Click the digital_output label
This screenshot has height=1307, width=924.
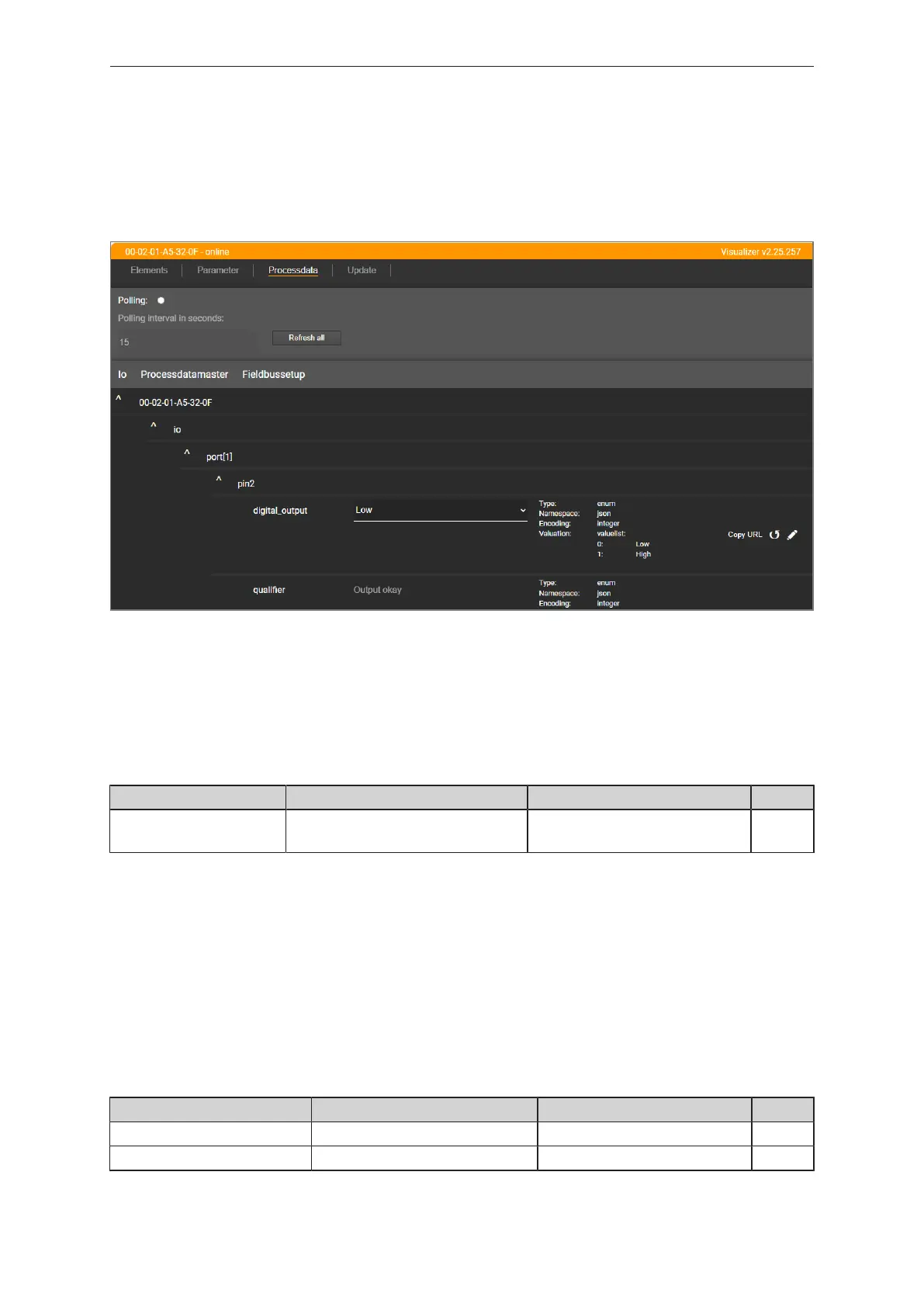tap(280, 511)
